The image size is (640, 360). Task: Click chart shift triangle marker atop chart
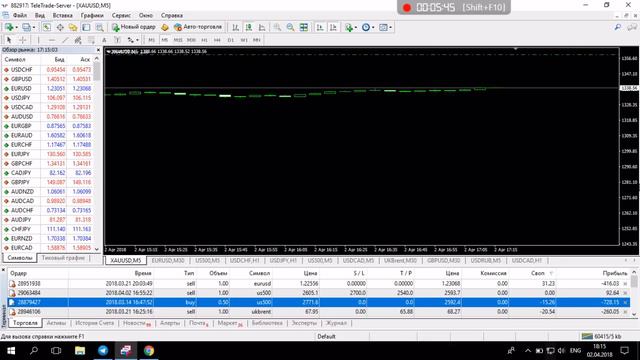click(x=516, y=49)
